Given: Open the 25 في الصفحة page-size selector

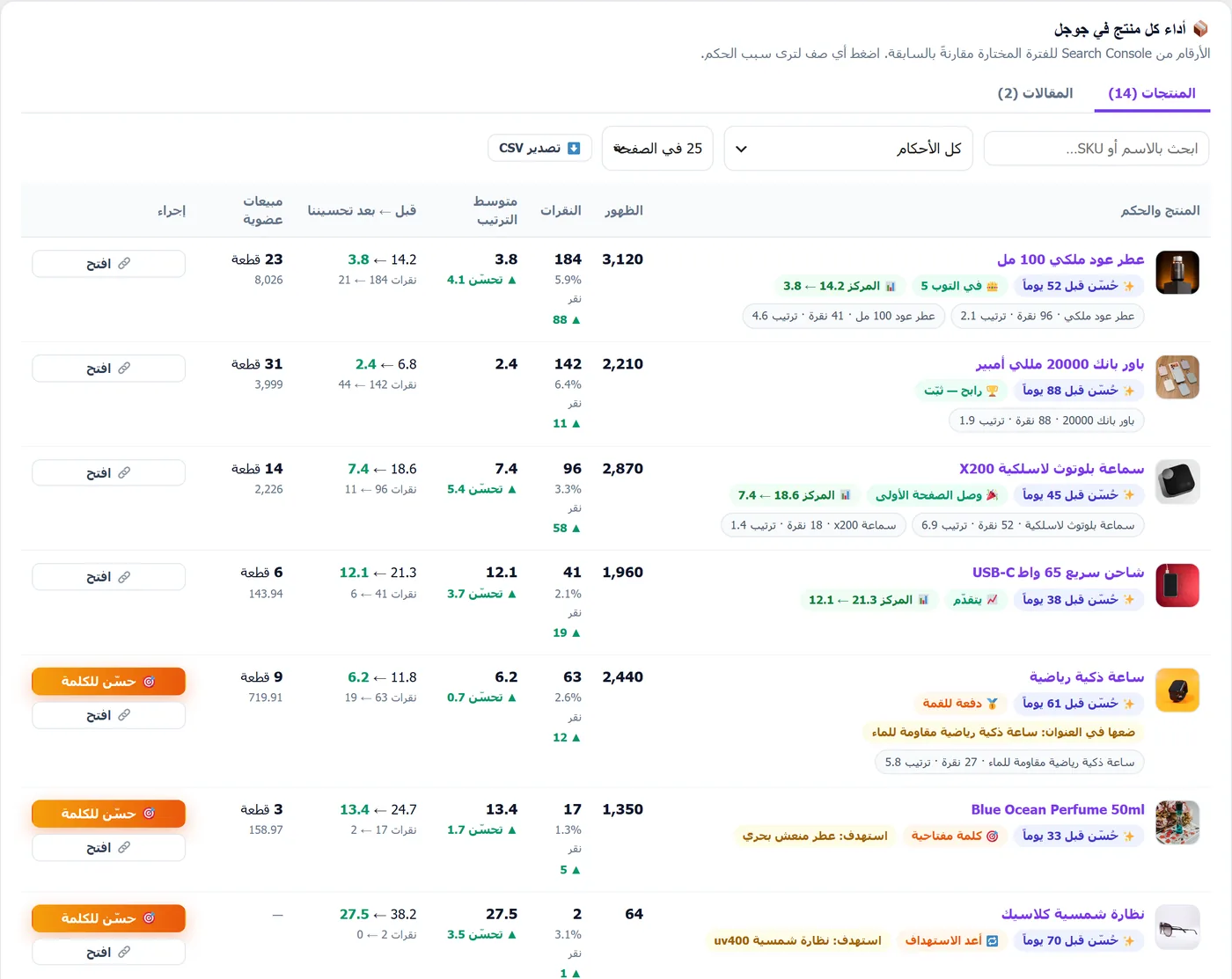Looking at the screenshot, I should pyautogui.click(x=657, y=149).
